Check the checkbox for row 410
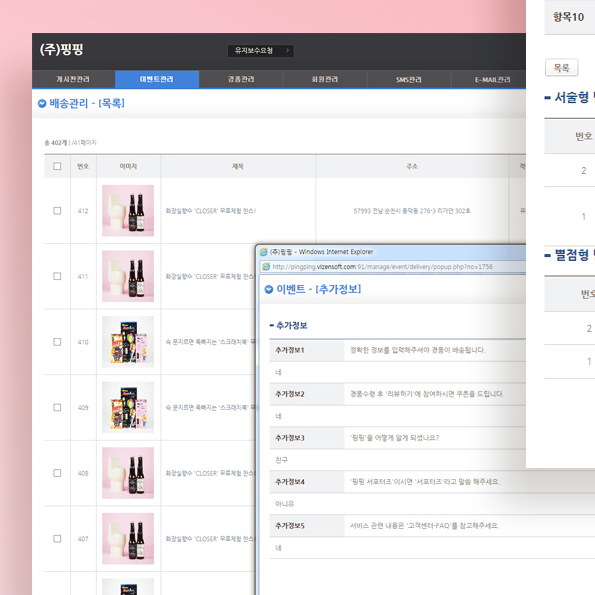 57,342
